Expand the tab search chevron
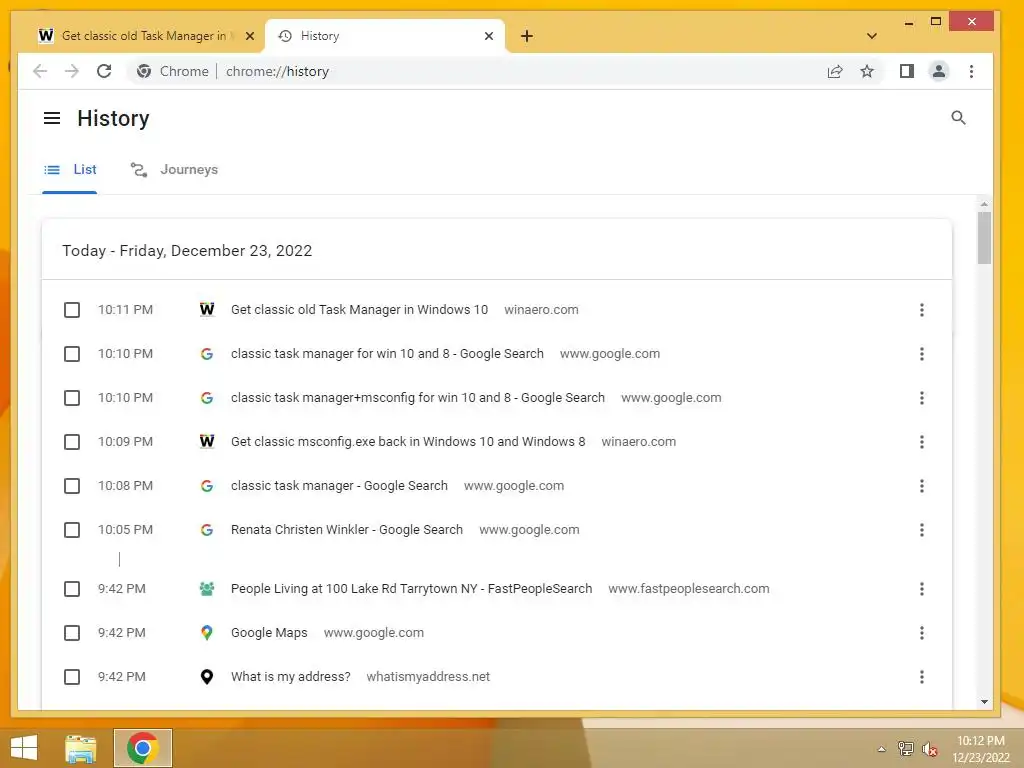Viewport: 1024px width, 768px height. tap(871, 36)
